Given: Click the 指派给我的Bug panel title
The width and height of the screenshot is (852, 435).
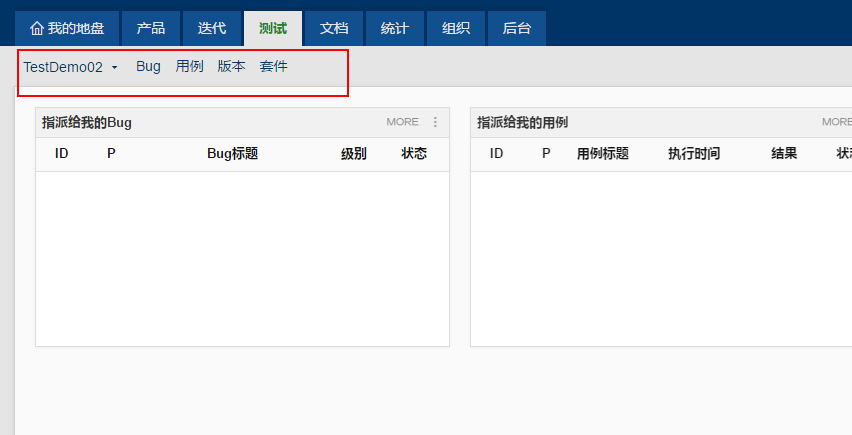Looking at the screenshot, I should pos(87,122).
